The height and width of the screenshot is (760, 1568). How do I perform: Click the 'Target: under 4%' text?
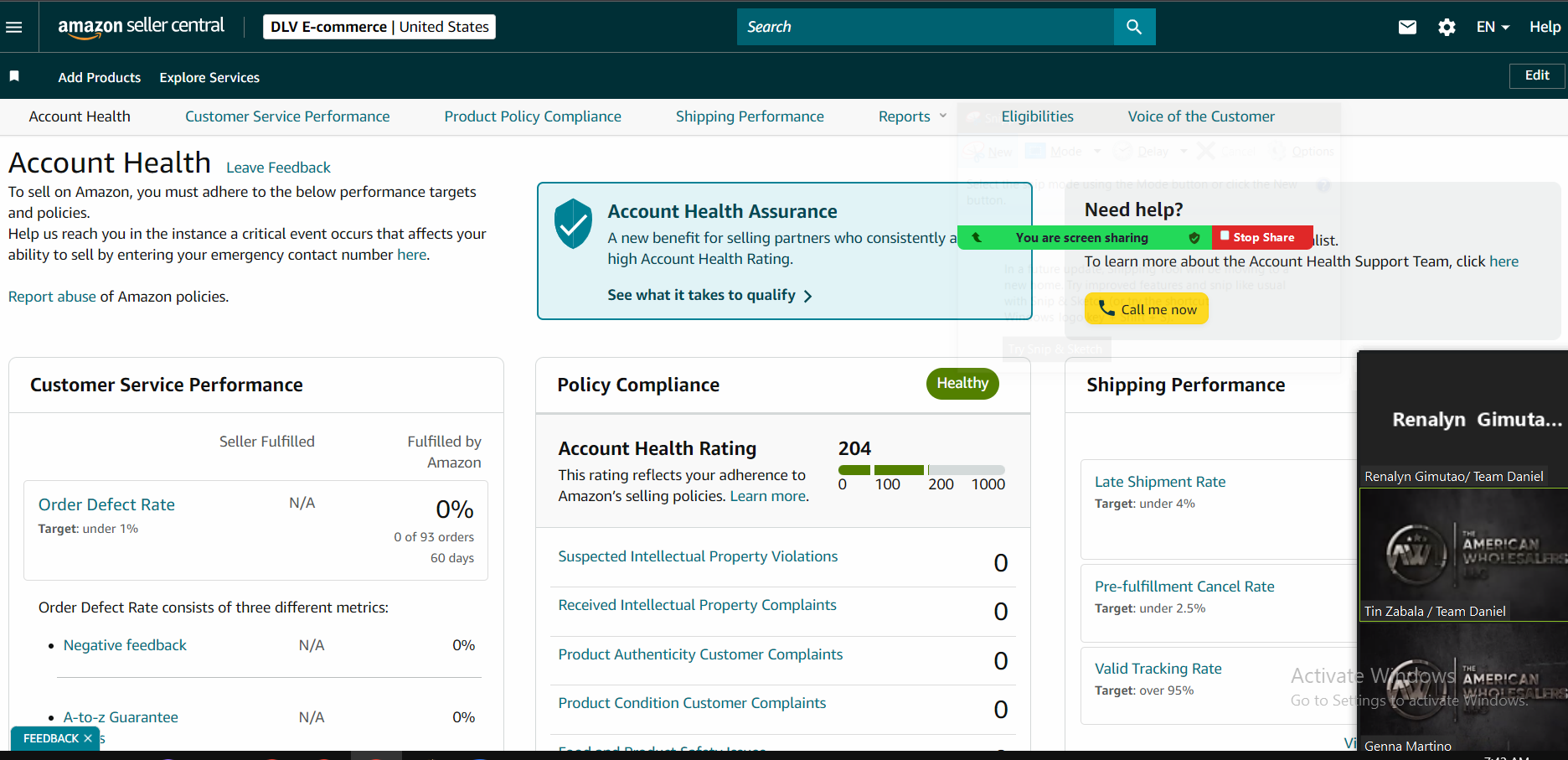click(1145, 504)
